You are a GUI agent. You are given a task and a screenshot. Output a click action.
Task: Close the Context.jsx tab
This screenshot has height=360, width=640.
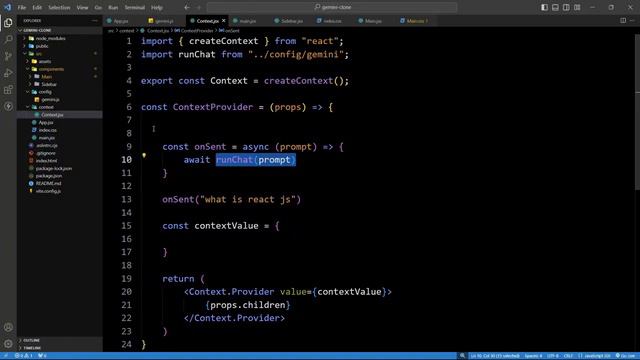[x=223, y=21]
